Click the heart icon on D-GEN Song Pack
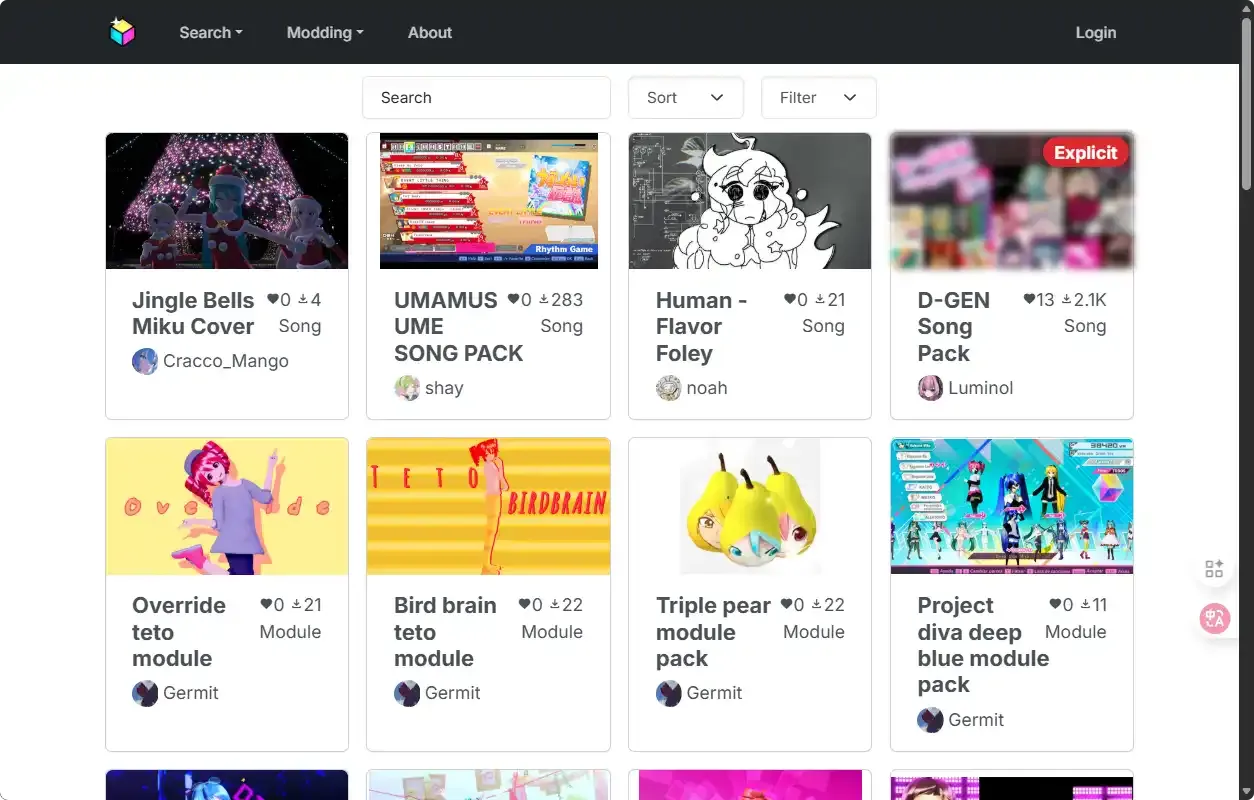Viewport: 1254px width, 800px height. [1029, 300]
